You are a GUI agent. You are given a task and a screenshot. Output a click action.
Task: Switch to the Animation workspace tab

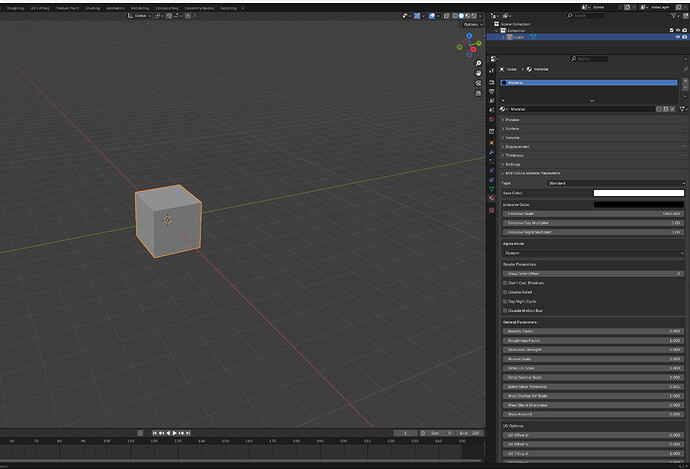[x=115, y=8]
